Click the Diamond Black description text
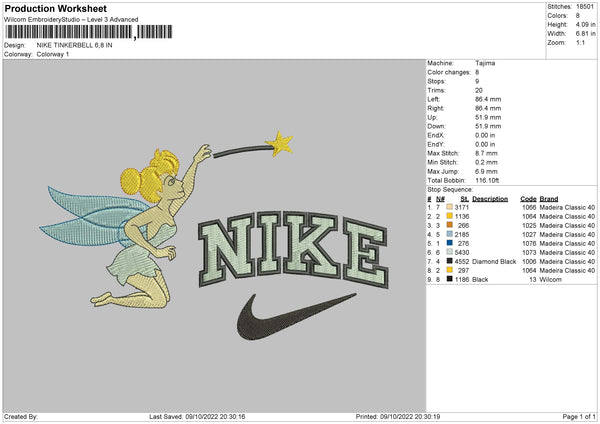 (494, 262)
